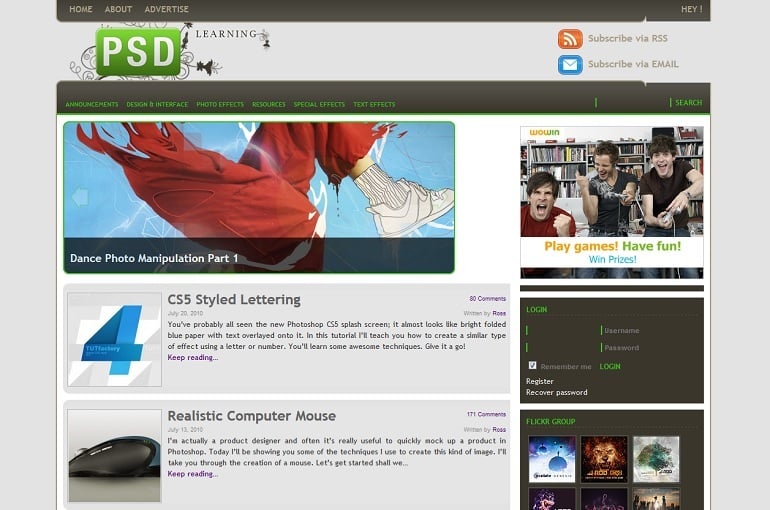The image size is (770, 510).
Task: Open the blue planet Flickr thumbnail
Action: [551, 459]
